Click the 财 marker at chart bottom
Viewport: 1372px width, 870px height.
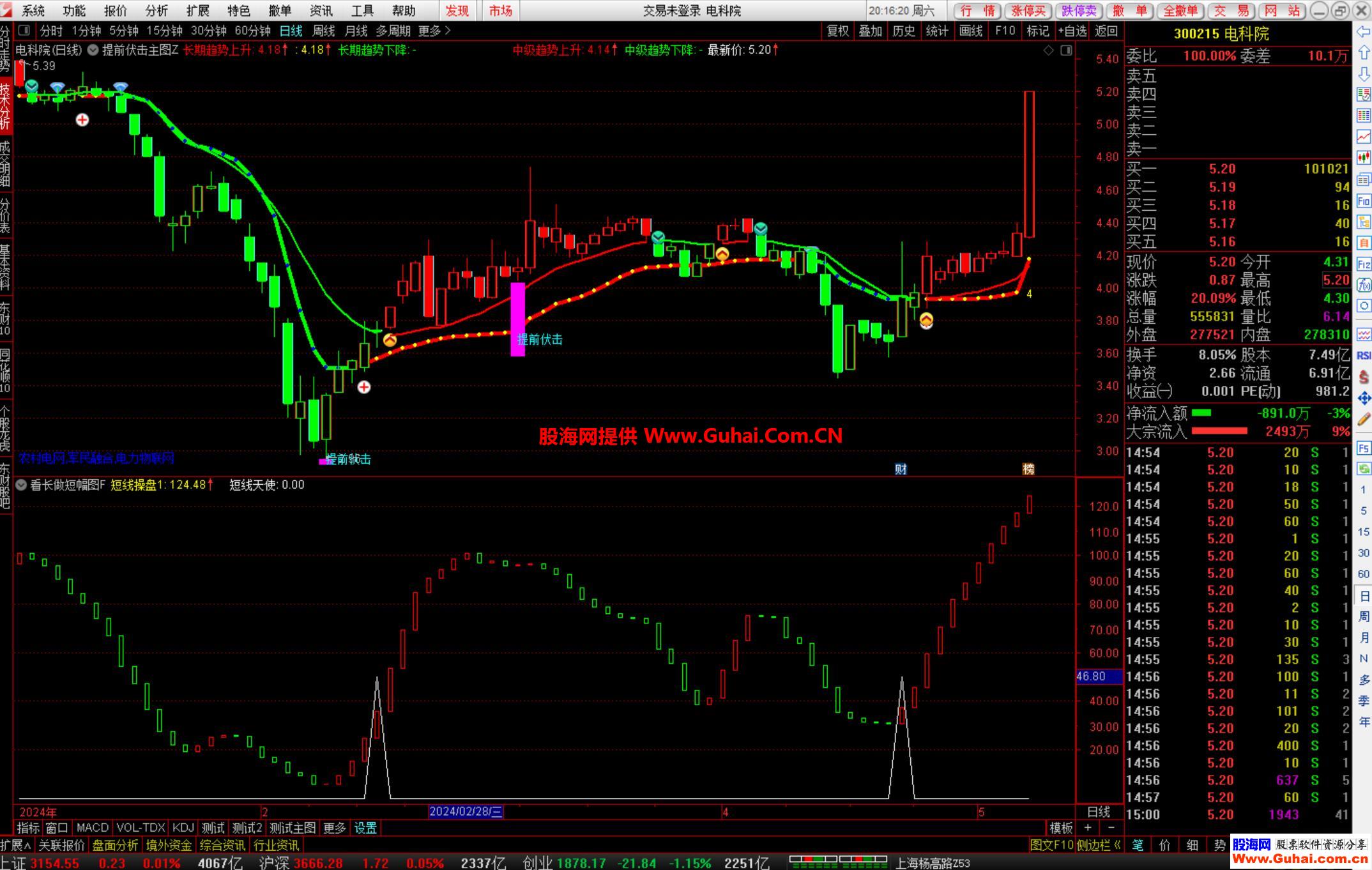[901, 469]
